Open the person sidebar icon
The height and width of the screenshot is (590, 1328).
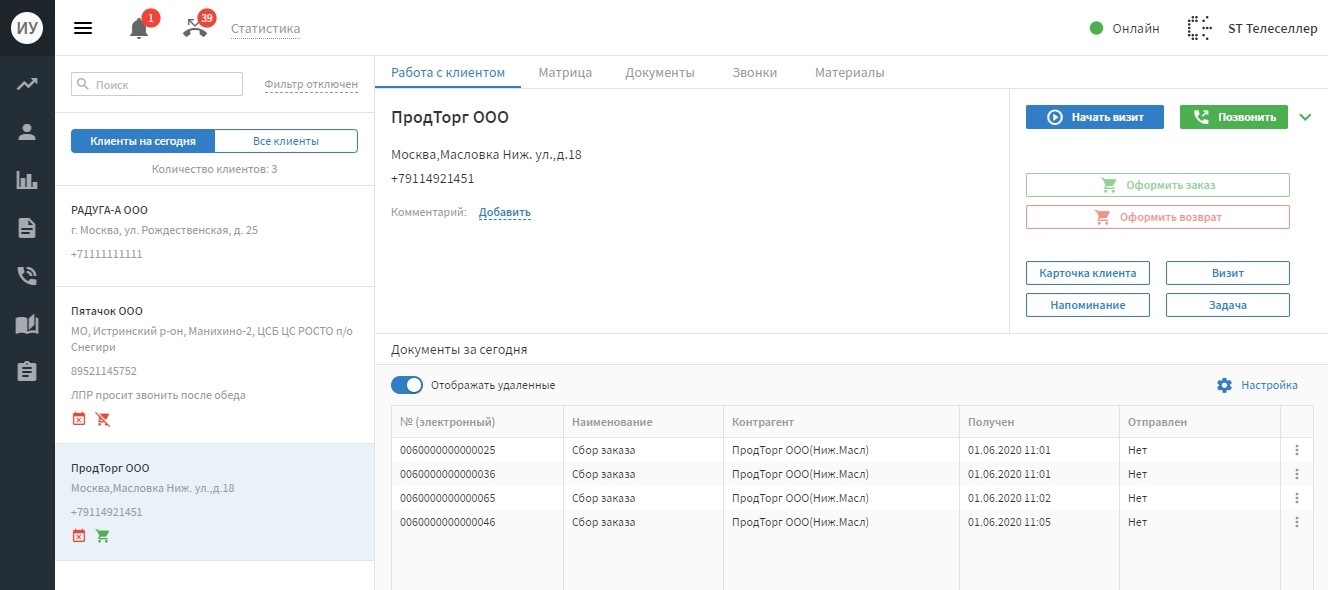tap(27, 132)
